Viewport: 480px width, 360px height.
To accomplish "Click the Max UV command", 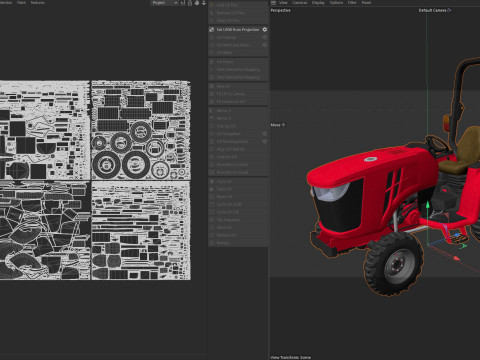I will 238,86.
